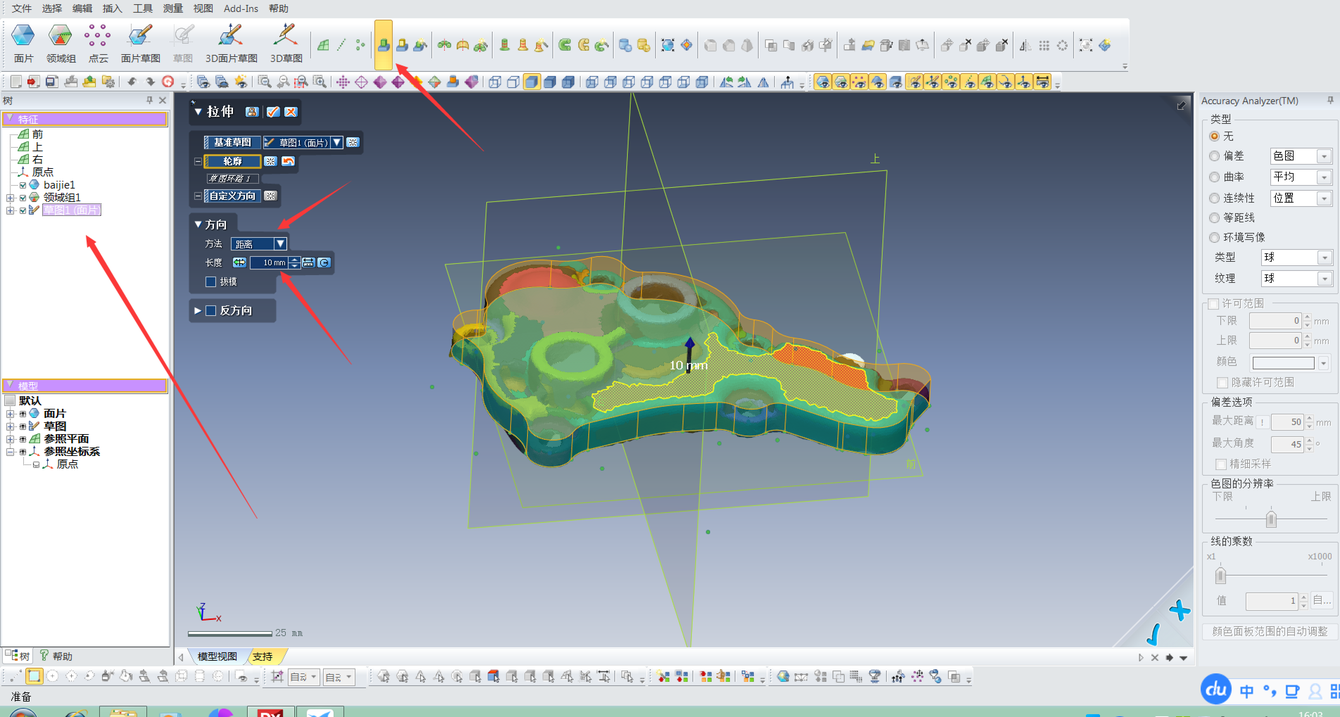Click the zoom-to-fit magnifier icon
Screen dimensions: 1340x717
coord(264,82)
